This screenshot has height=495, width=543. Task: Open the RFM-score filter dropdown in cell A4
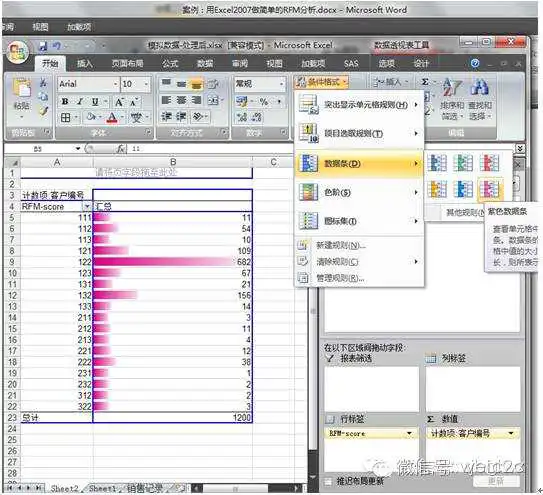87,206
